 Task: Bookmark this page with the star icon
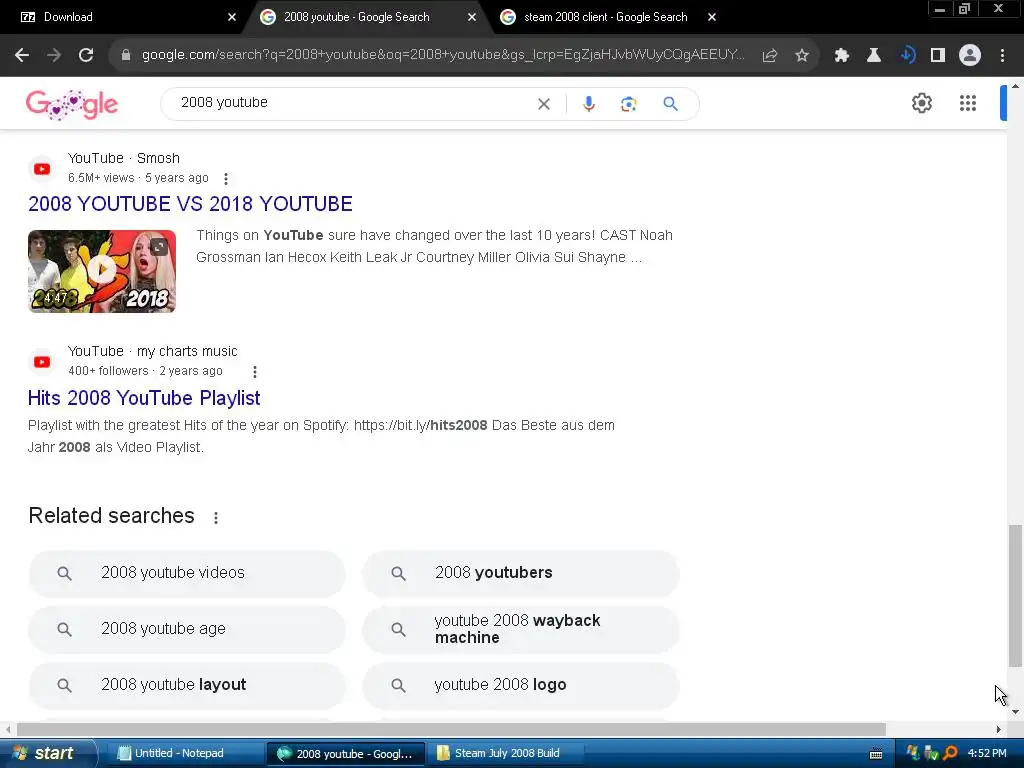802,56
